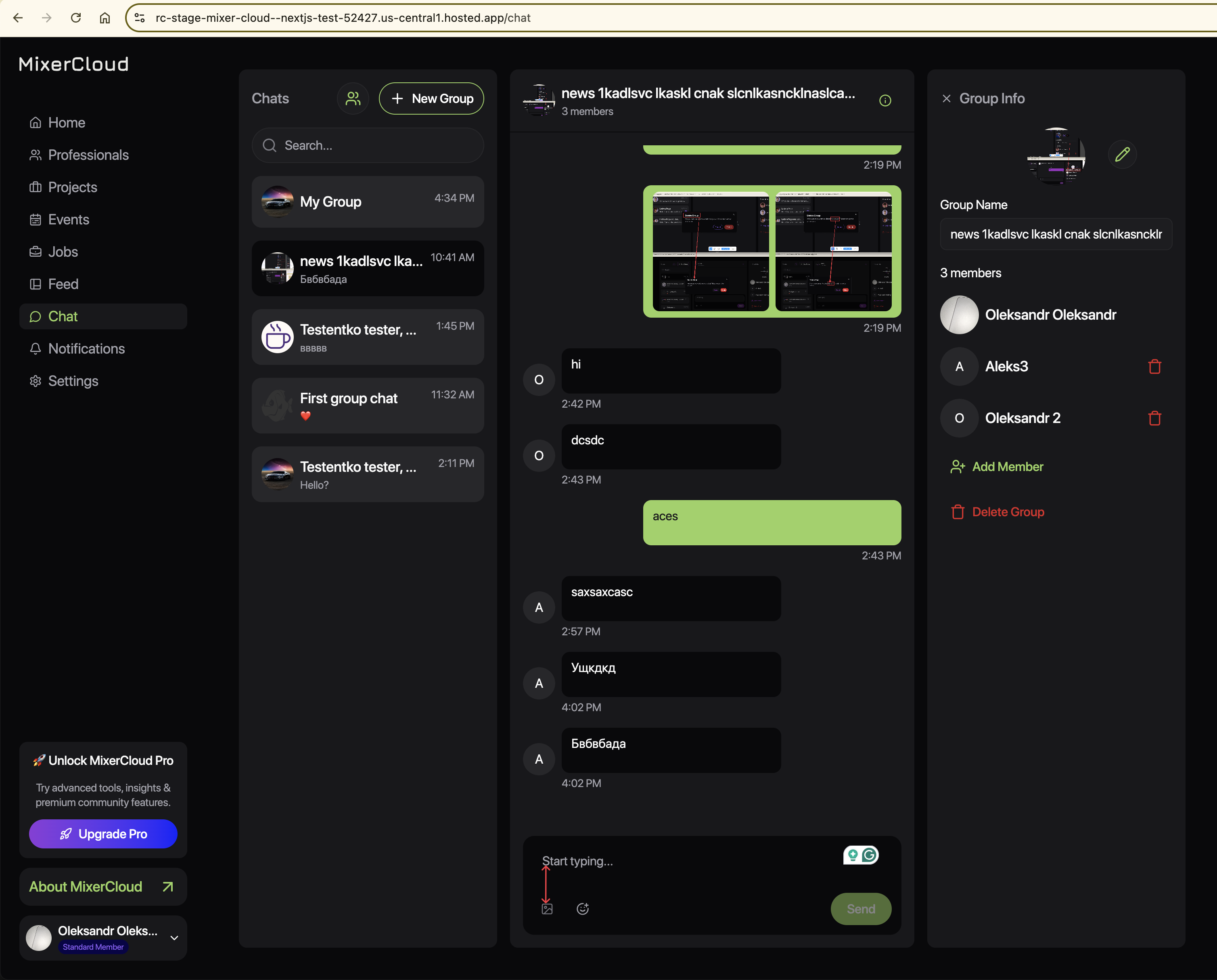Click the pencil edit group avatar icon
This screenshot has height=980, width=1217.
[1122, 154]
